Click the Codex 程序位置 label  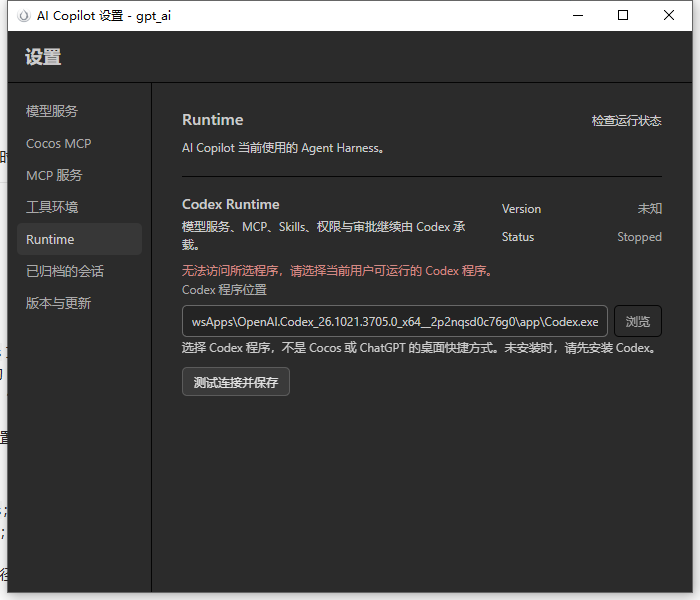225,290
